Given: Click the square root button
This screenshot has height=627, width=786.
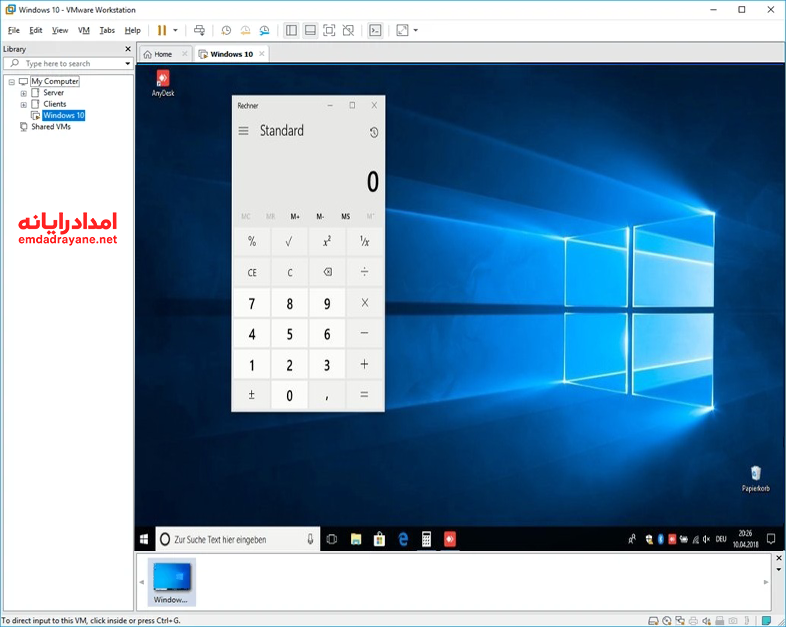Looking at the screenshot, I should [x=289, y=242].
